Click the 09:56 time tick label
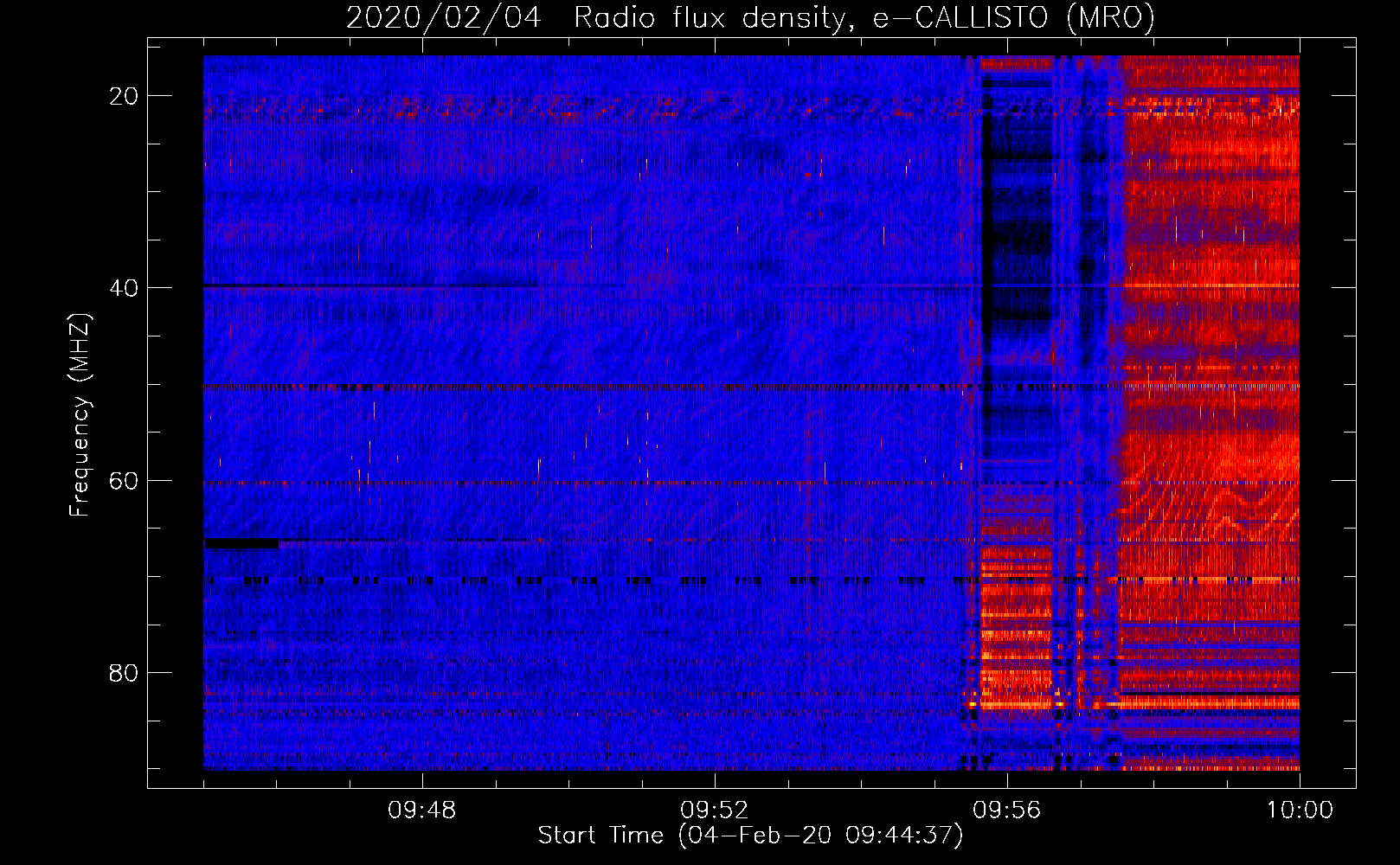 1007,811
